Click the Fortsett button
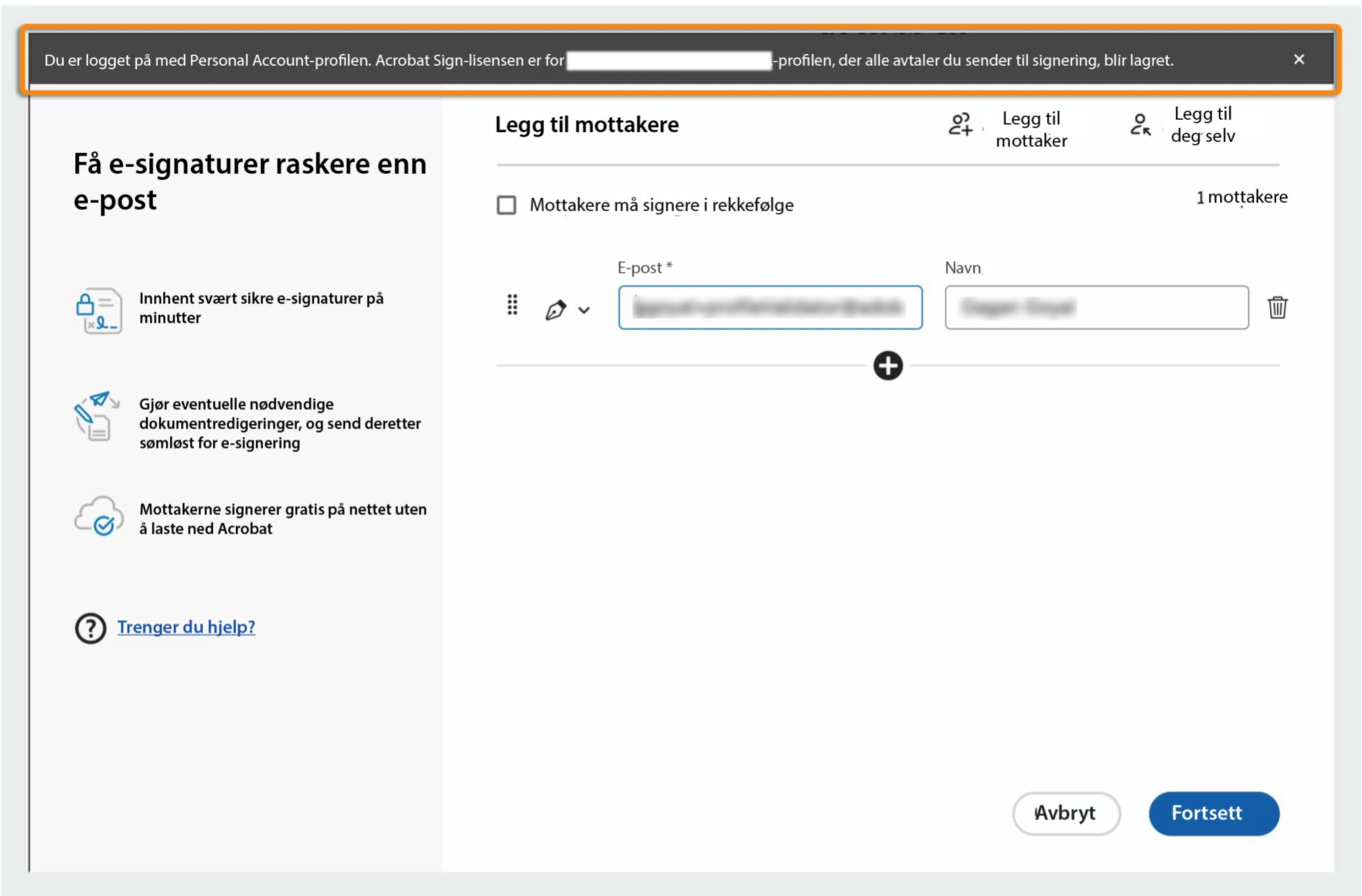The width and height of the screenshot is (1362, 896). pos(1214,813)
